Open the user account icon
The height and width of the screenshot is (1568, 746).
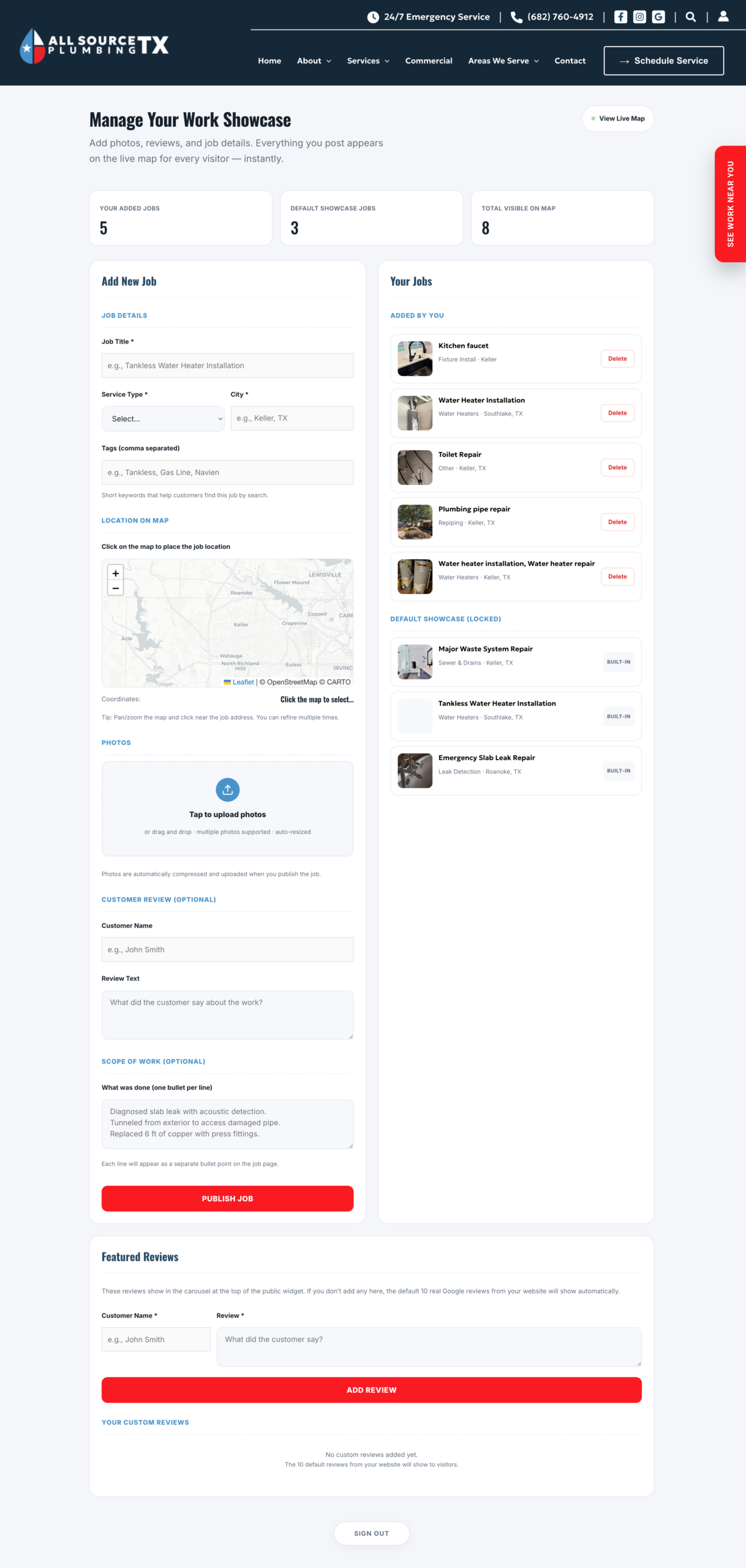pyautogui.click(x=723, y=17)
